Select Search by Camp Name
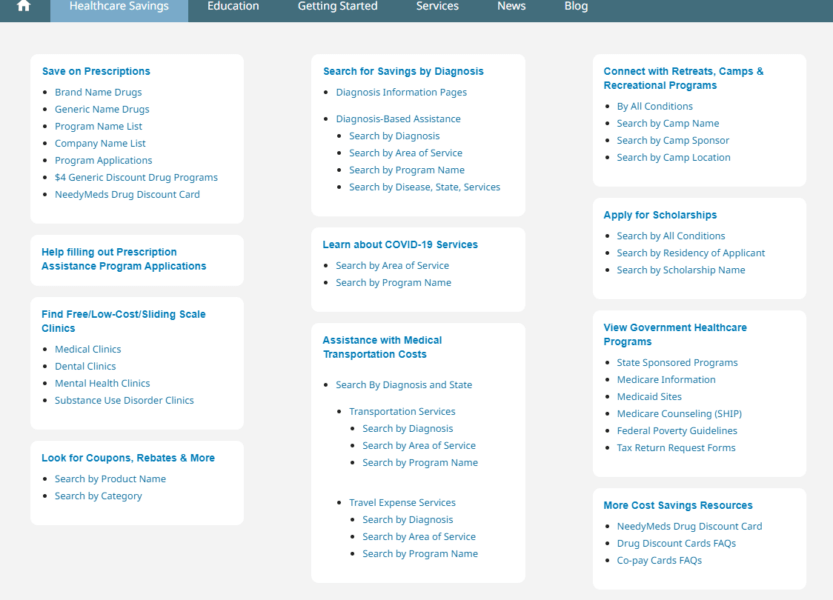The height and width of the screenshot is (600, 833). (x=668, y=123)
